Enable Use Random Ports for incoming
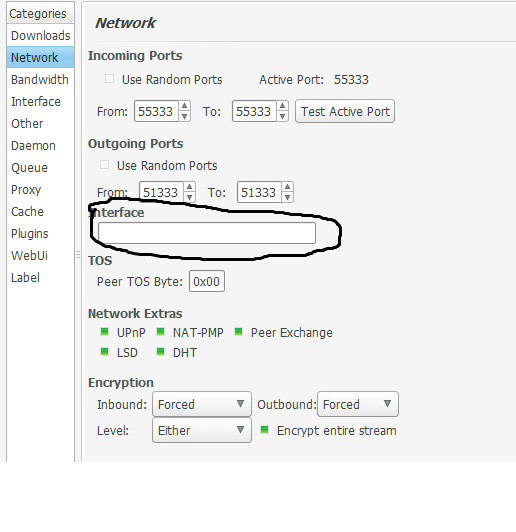 tap(109, 79)
